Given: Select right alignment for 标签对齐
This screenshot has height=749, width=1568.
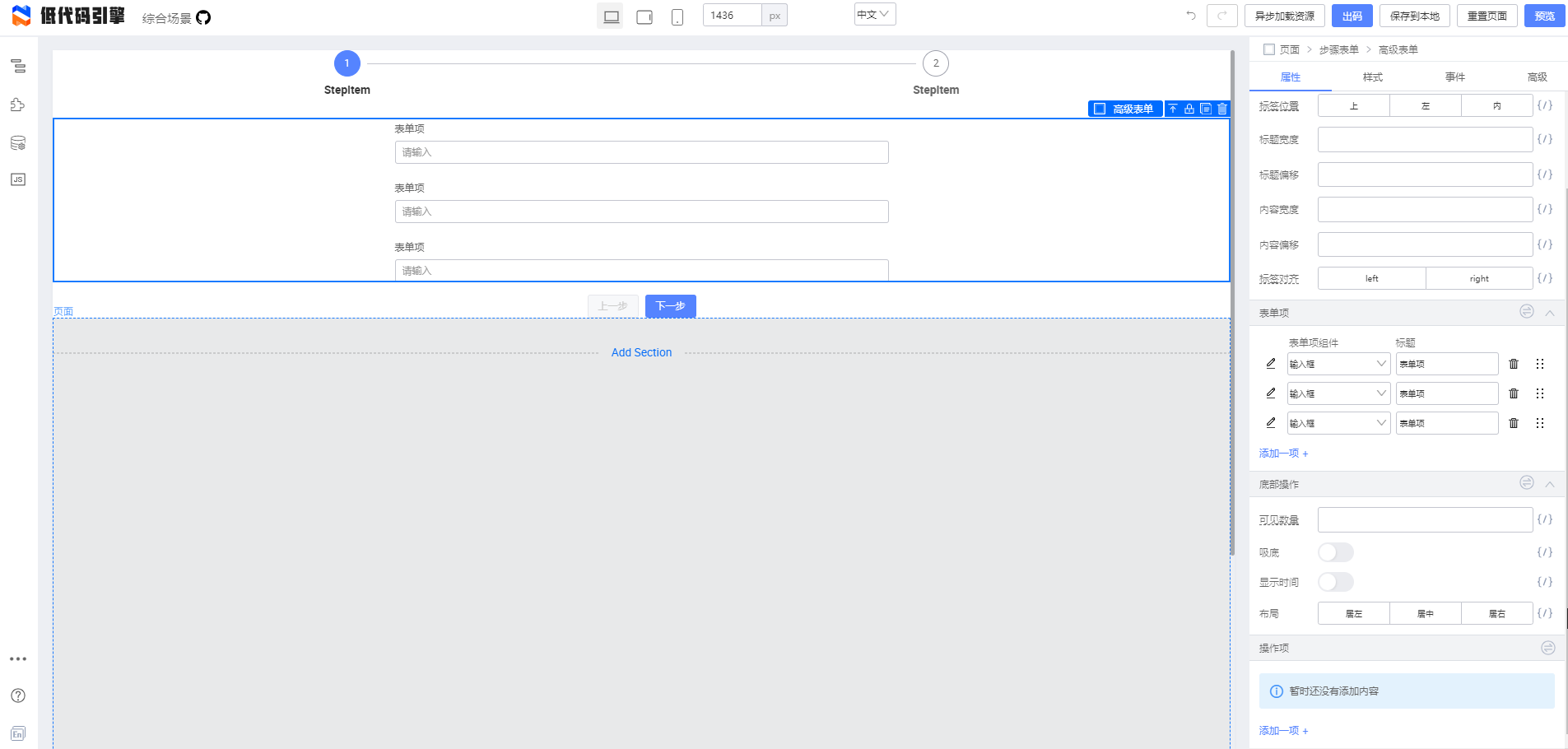Looking at the screenshot, I should (x=1478, y=278).
